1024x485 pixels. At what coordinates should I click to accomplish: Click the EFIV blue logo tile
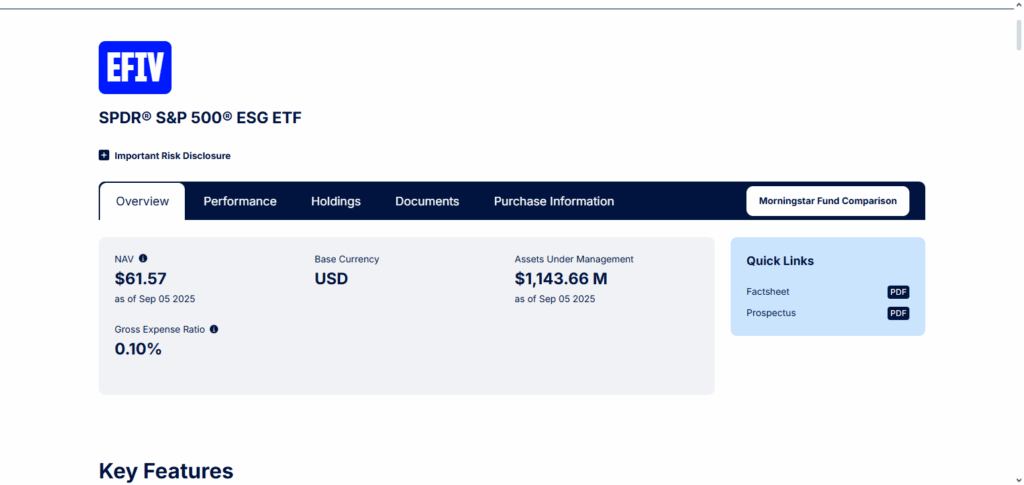(135, 68)
